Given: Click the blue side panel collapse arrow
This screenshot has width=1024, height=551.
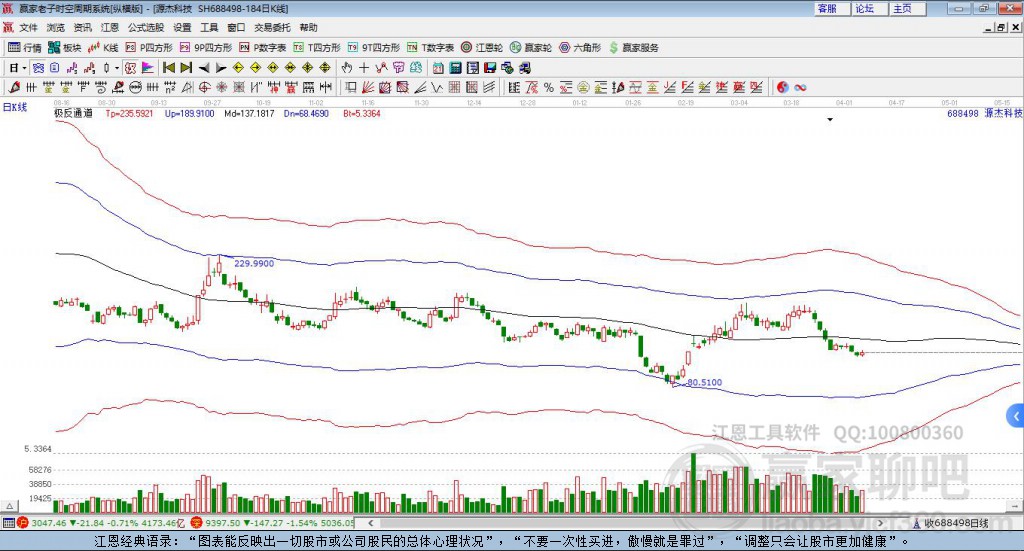Looking at the screenshot, I should (x=1015, y=415).
